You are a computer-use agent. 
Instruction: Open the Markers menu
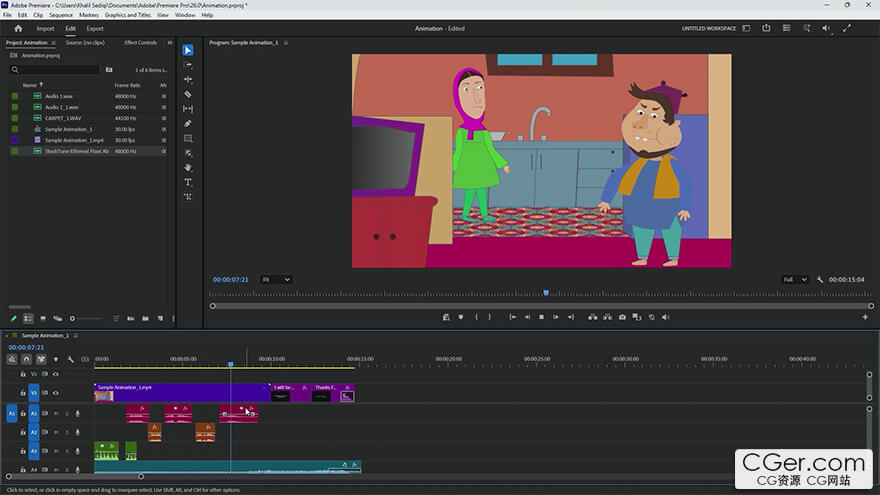pos(89,15)
